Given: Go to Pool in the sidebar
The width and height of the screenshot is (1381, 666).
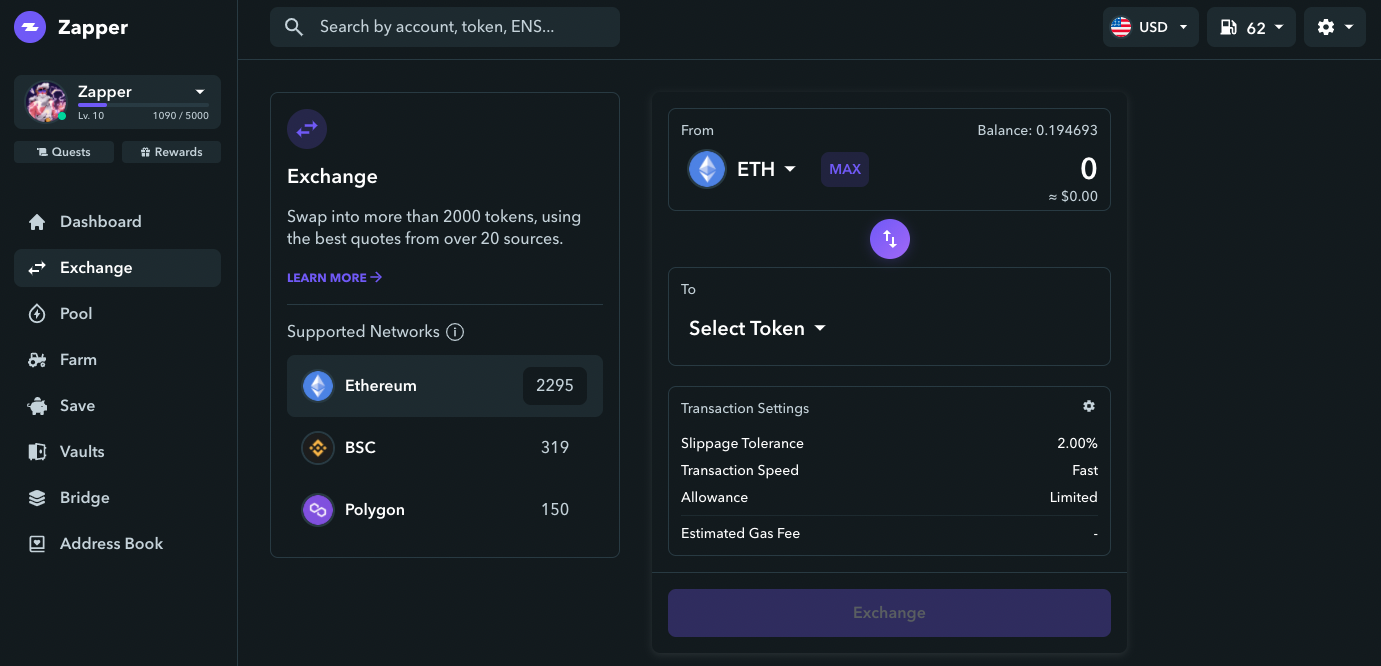Looking at the screenshot, I should 76,314.
